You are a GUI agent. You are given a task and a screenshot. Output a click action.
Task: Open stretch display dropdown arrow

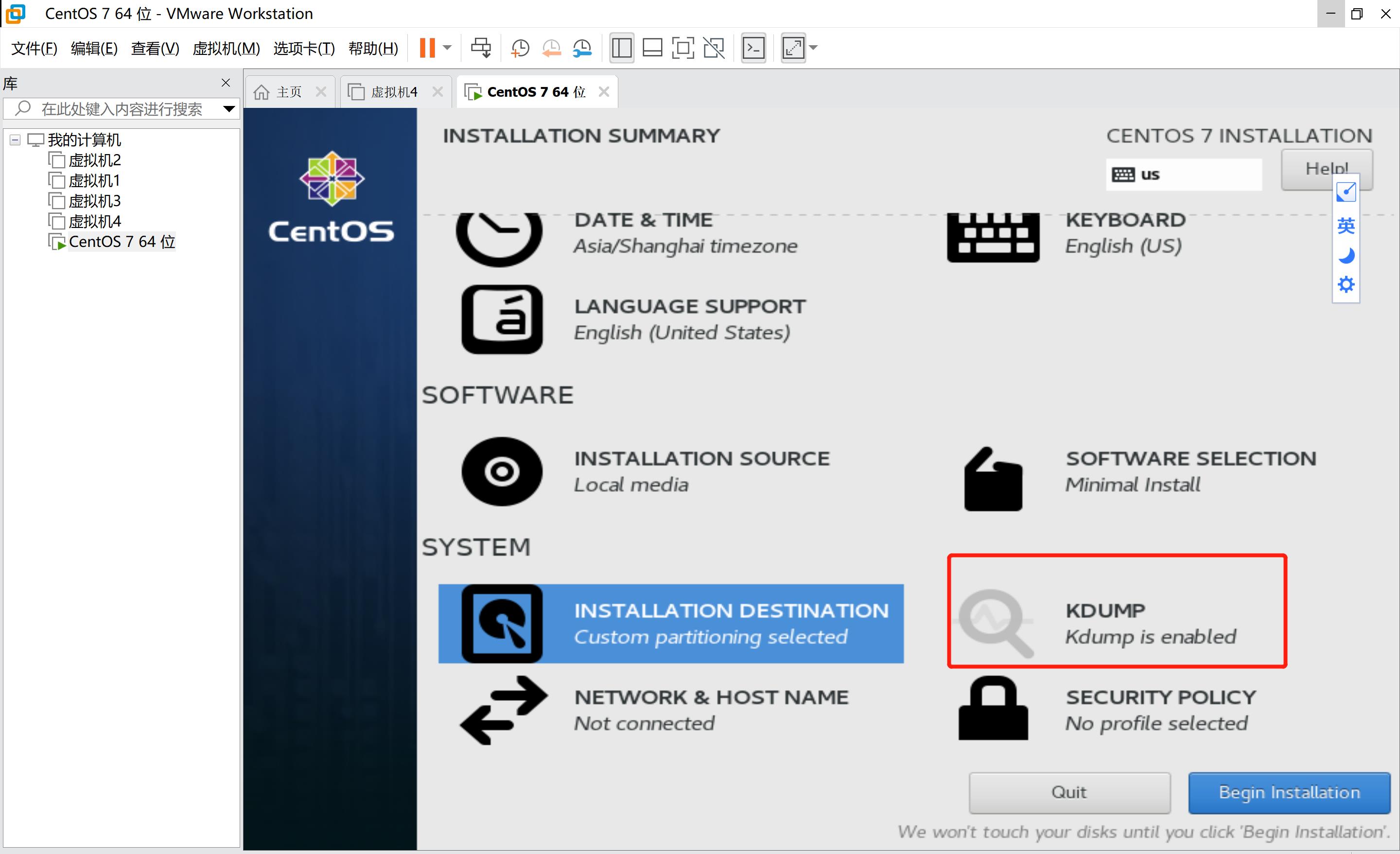[813, 48]
